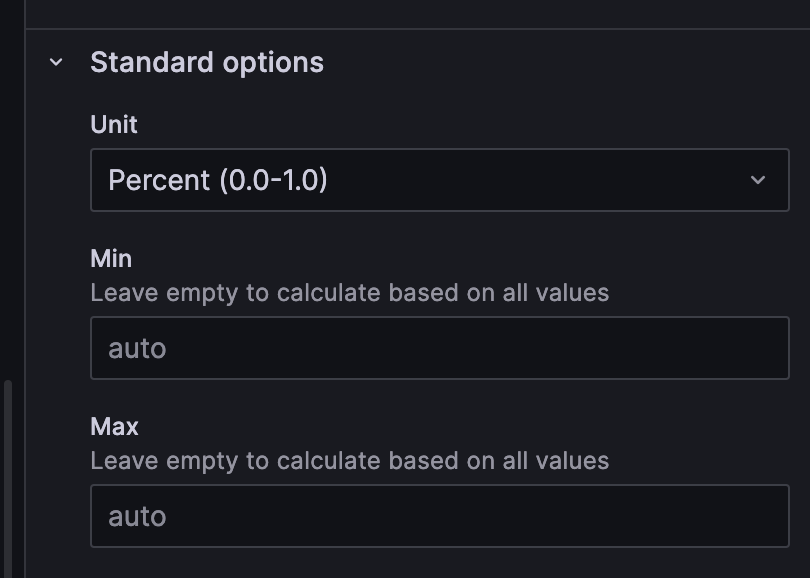
Task: Click the Max field label
Action: pos(114,427)
